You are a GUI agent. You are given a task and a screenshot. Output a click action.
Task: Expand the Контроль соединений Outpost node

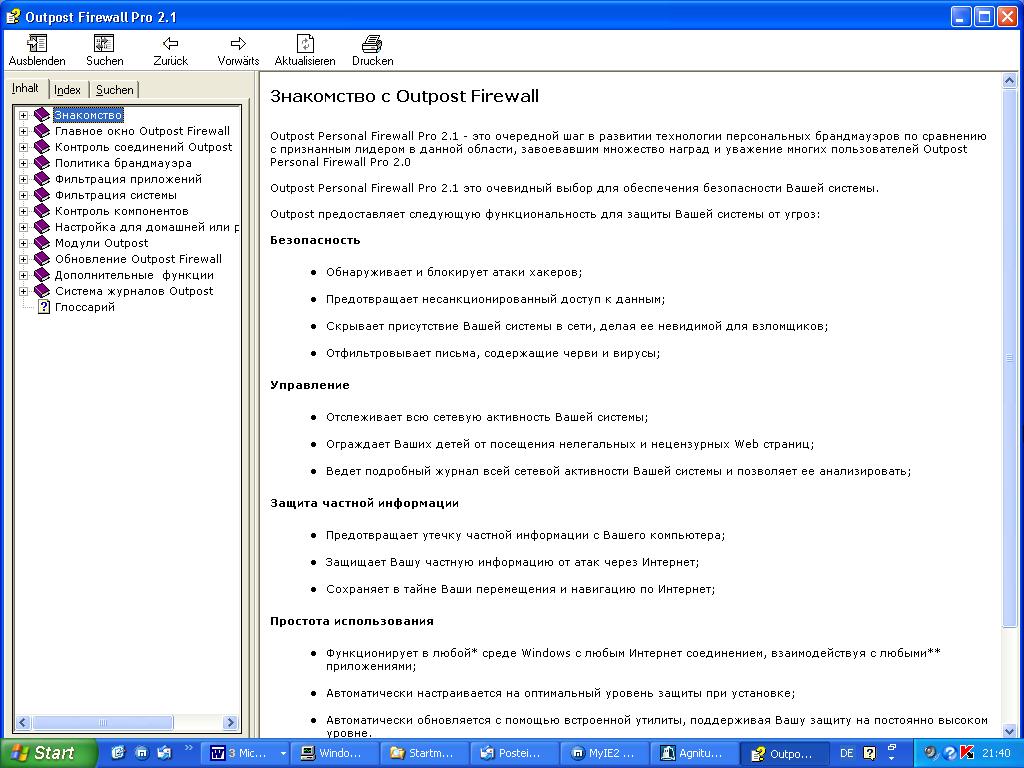click(24, 147)
